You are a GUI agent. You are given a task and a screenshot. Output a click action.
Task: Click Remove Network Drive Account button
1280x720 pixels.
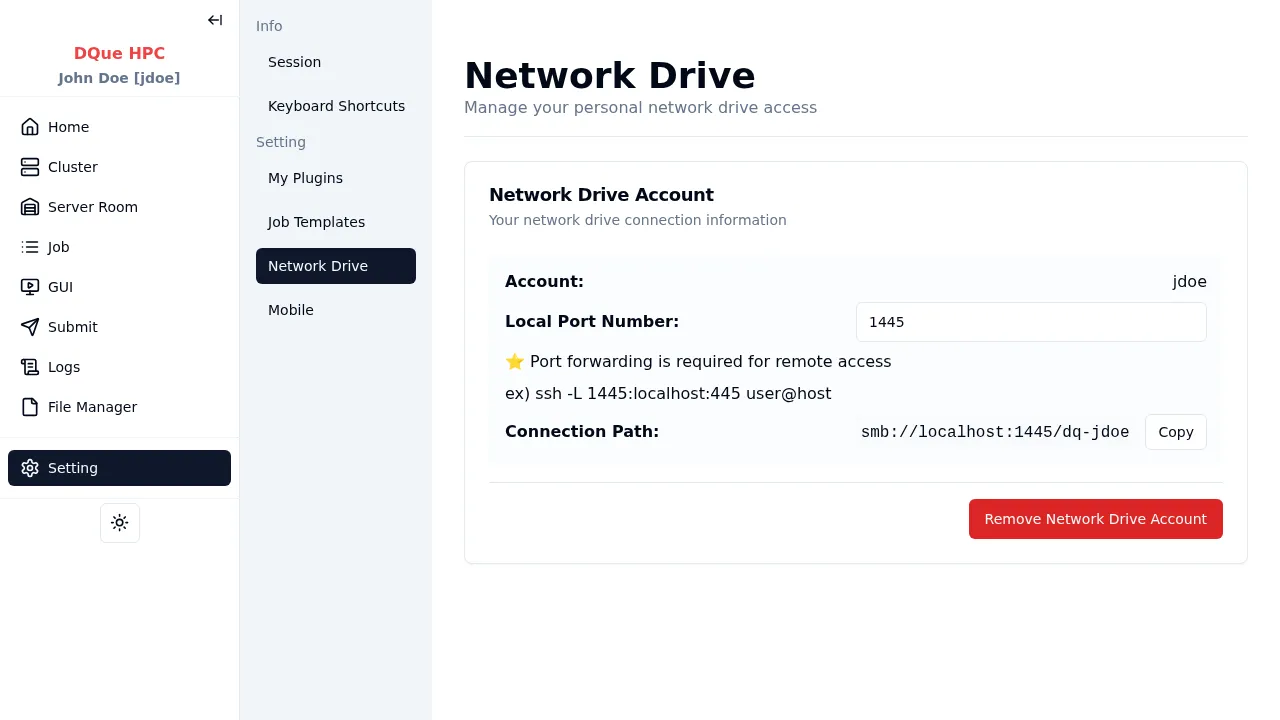[1095, 519]
